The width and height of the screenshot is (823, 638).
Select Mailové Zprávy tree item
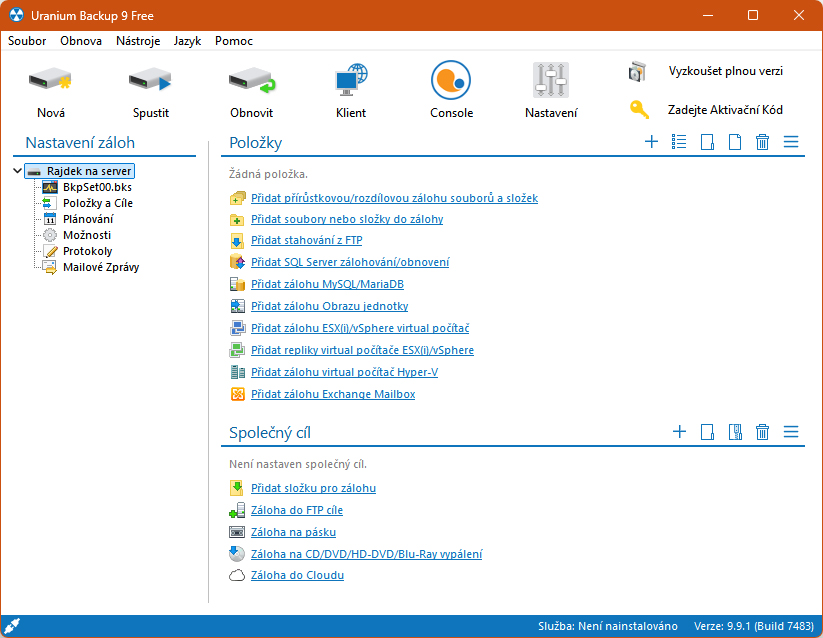(101, 267)
